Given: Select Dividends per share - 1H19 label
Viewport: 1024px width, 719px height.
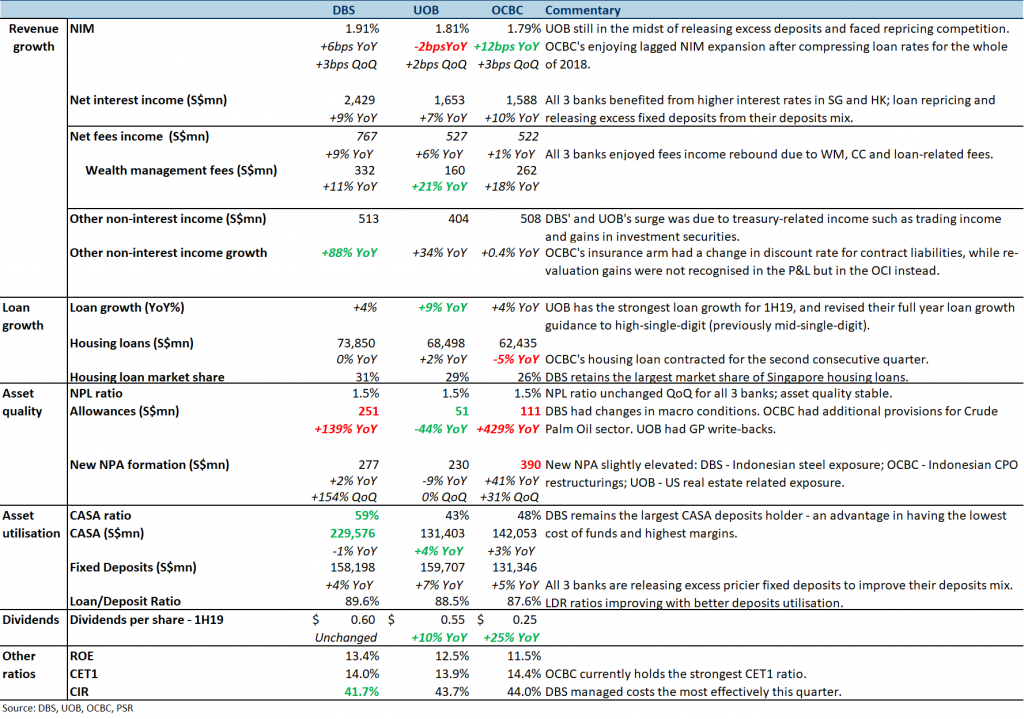Looking at the screenshot, I should [146, 619].
